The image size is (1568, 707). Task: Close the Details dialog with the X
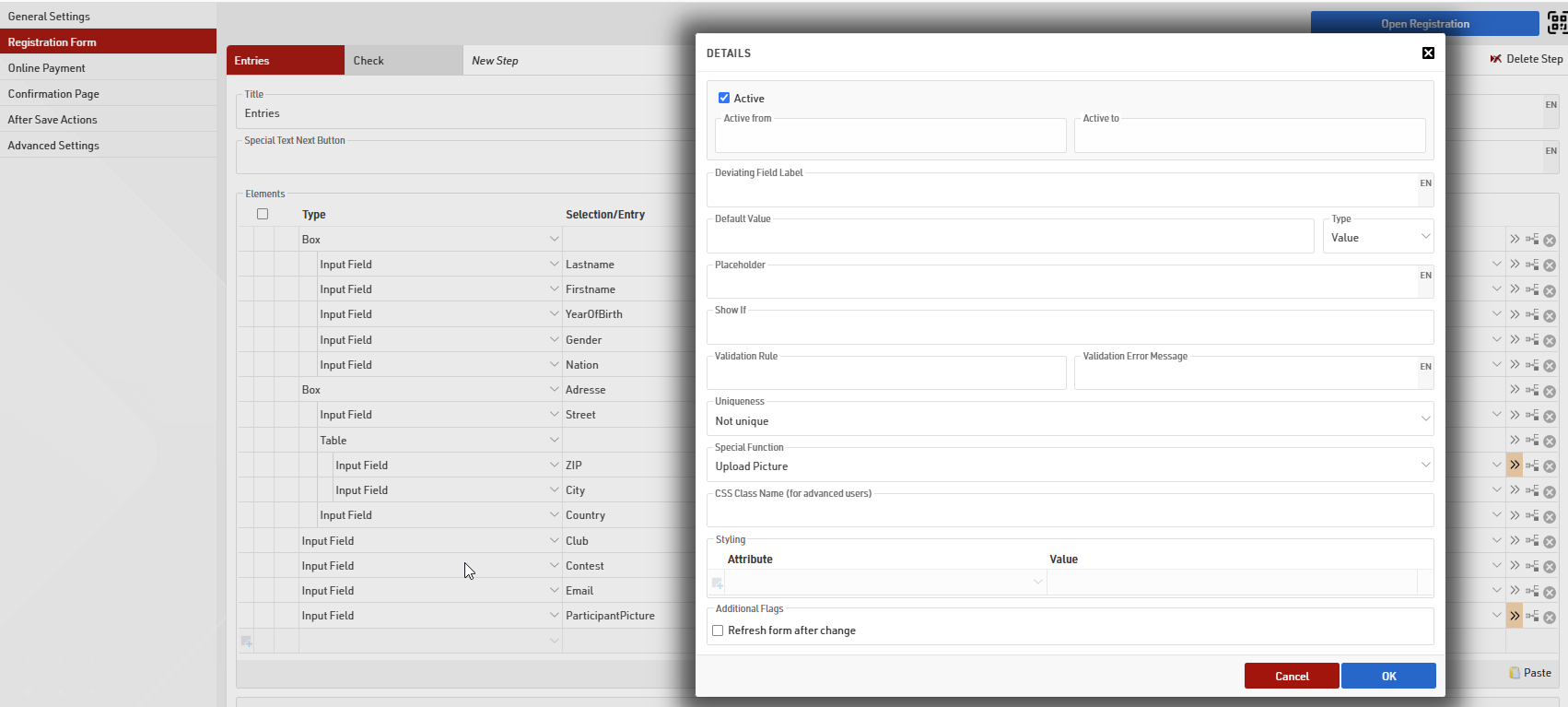point(1428,53)
